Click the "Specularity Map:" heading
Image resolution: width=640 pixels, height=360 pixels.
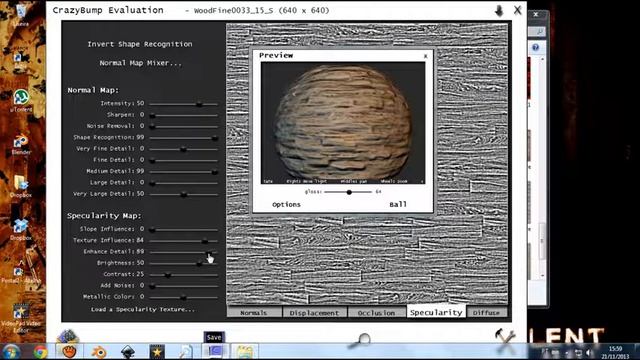tap(104, 216)
